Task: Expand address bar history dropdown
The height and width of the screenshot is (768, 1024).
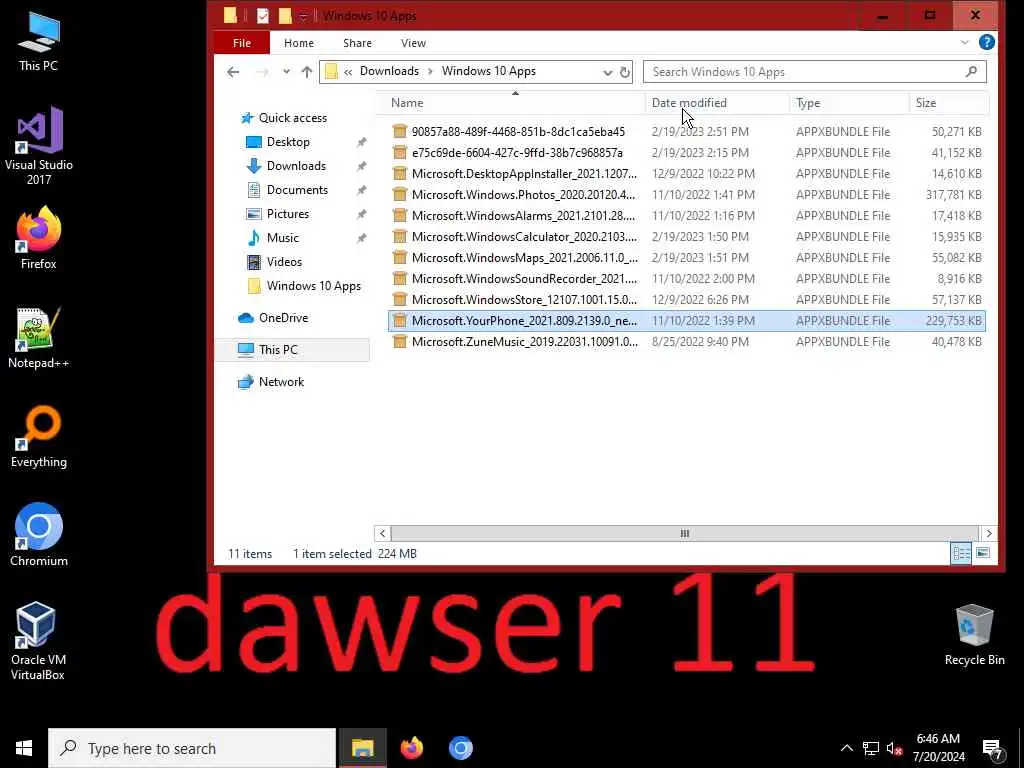Action: pos(607,72)
